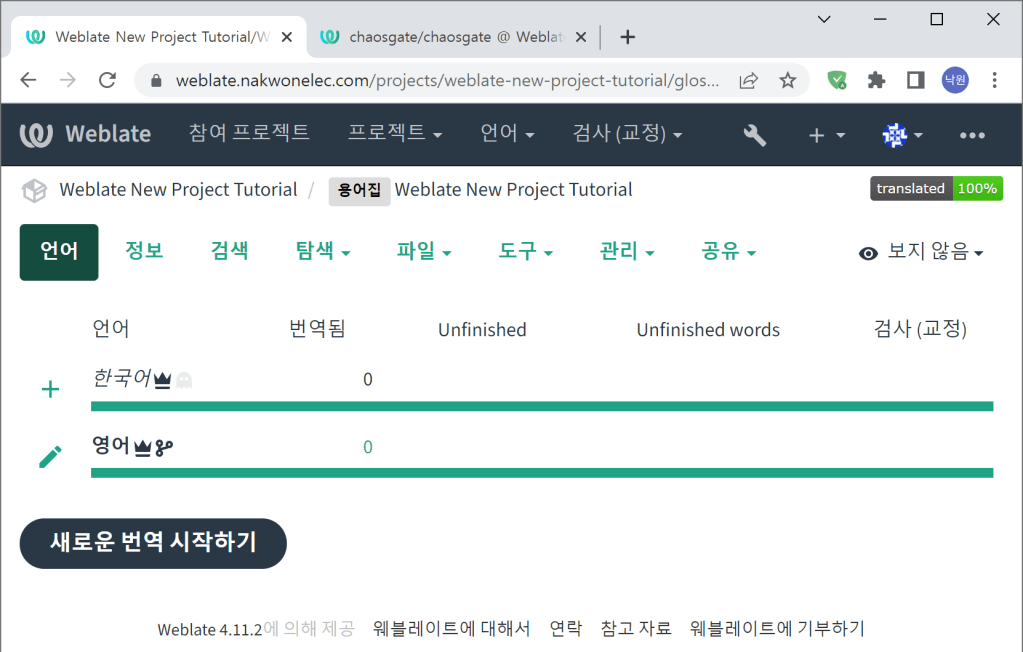This screenshot has width=1023, height=652.
Task: Expand the 프로젝트 dropdown in navbar
Action: click(395, 133)
